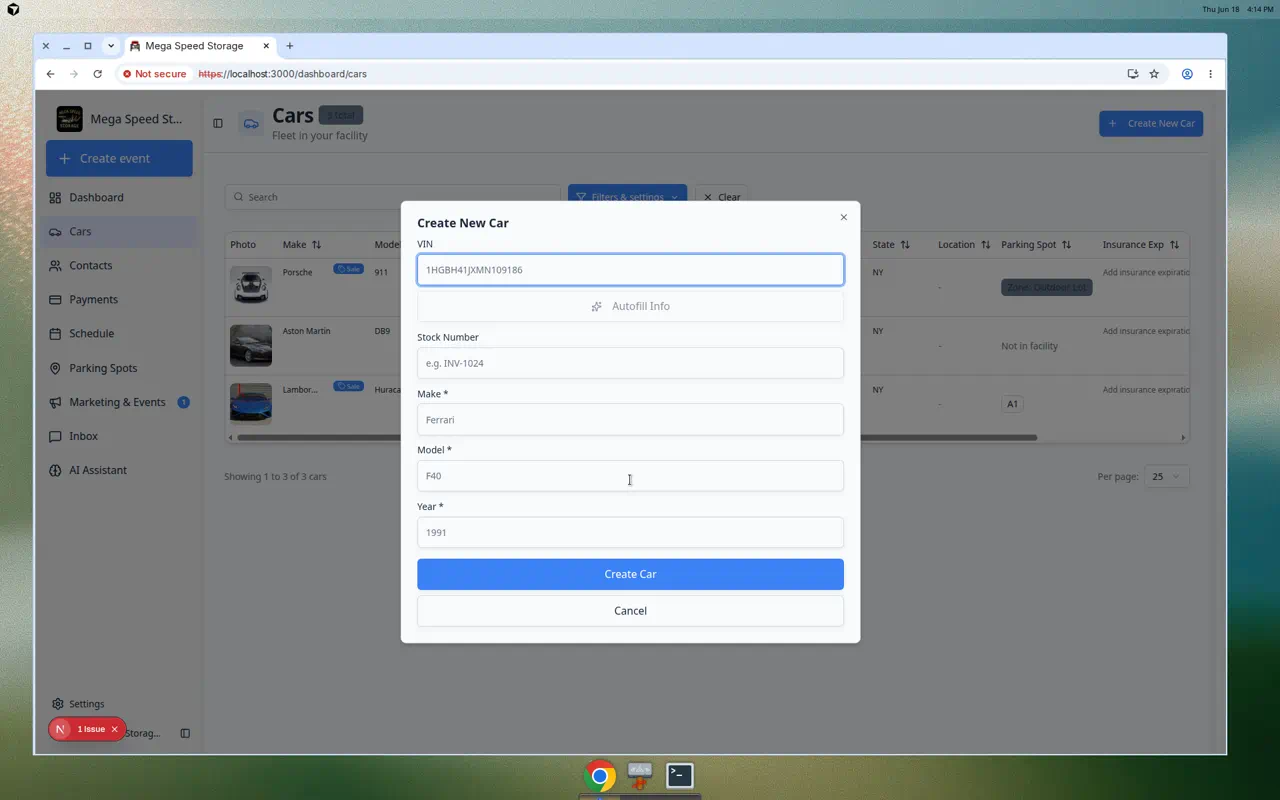This screenshot has width=1280, height=800.
Task: Select Cars in the sidebar
Action: pyautogui.click(x=120, y=231)
